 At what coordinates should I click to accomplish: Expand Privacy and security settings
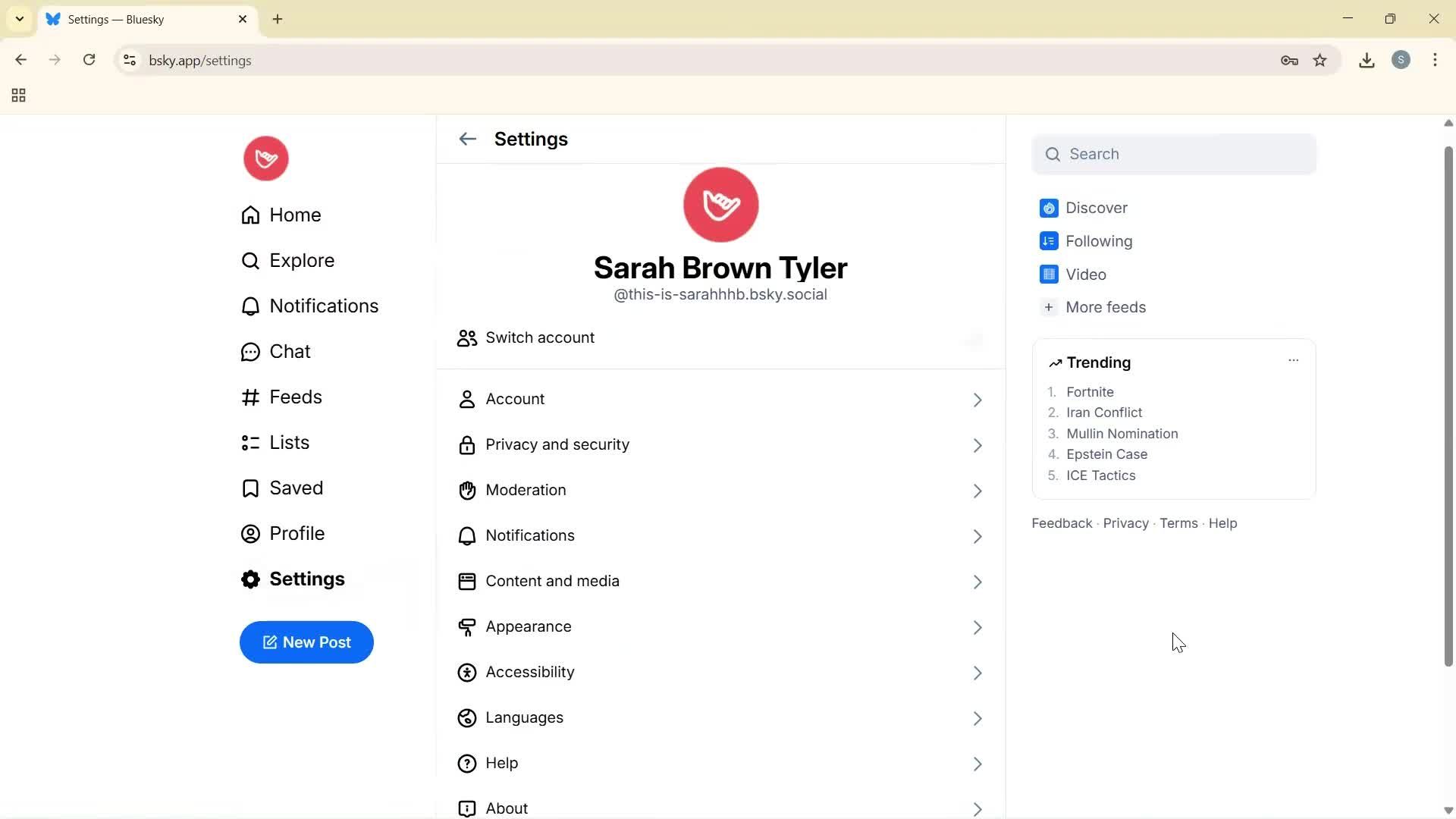point(977,445)
